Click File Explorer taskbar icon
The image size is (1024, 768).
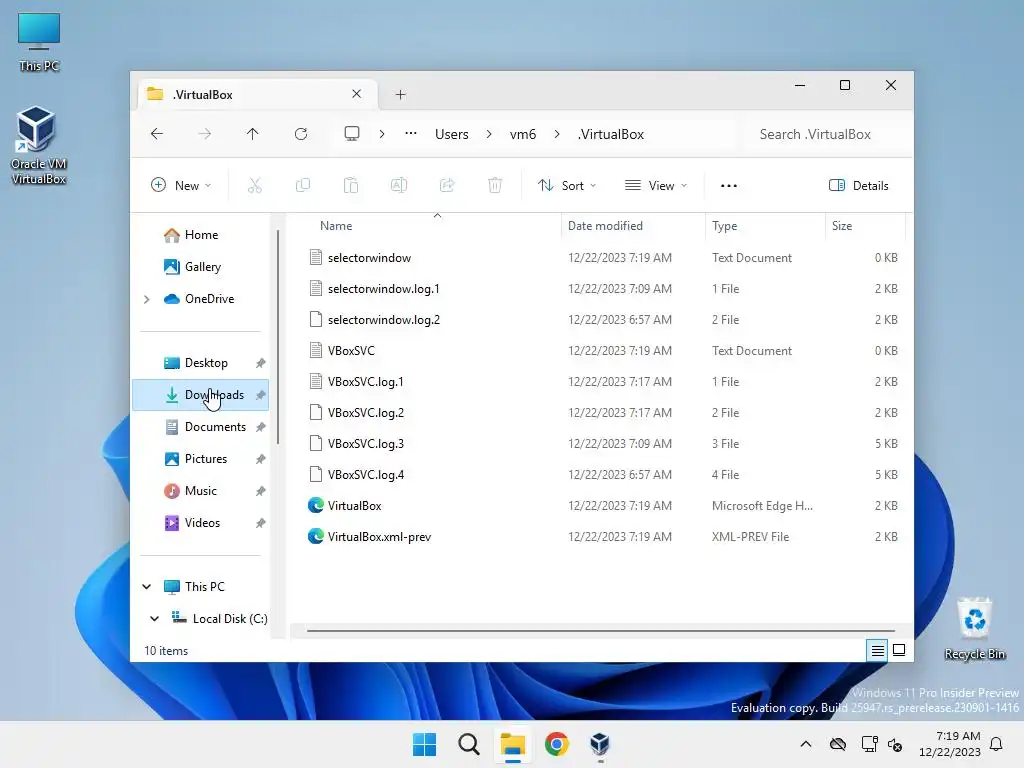[513, 744]
